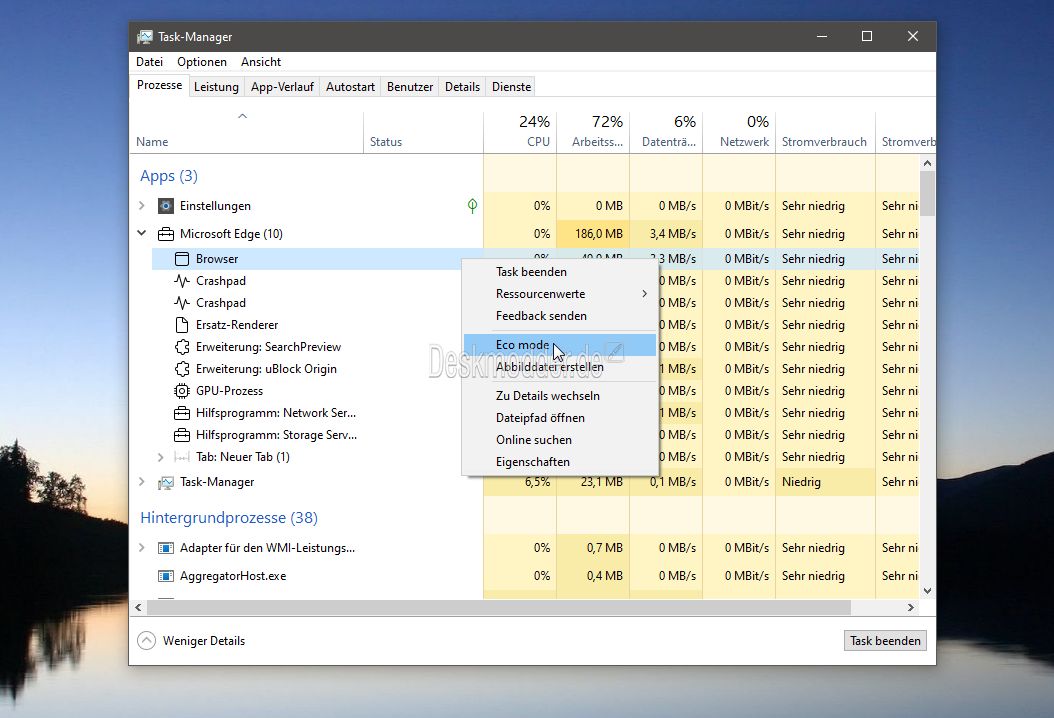Screen dimensions: 1054x718
Task: Click the vertical scrollbar up arrow
Action: click(927, 163)
